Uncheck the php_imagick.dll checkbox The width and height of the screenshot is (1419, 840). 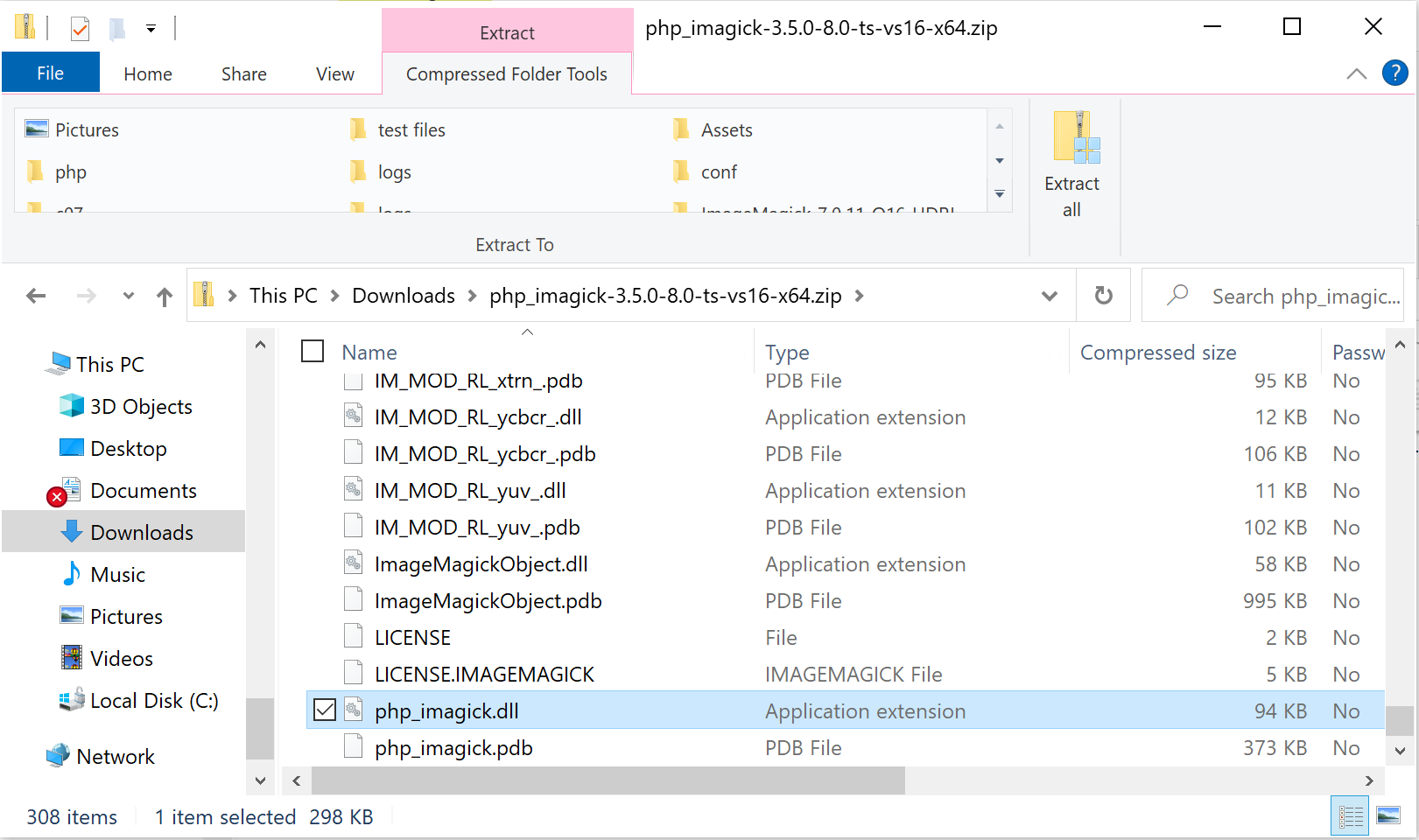coord(325,710)
